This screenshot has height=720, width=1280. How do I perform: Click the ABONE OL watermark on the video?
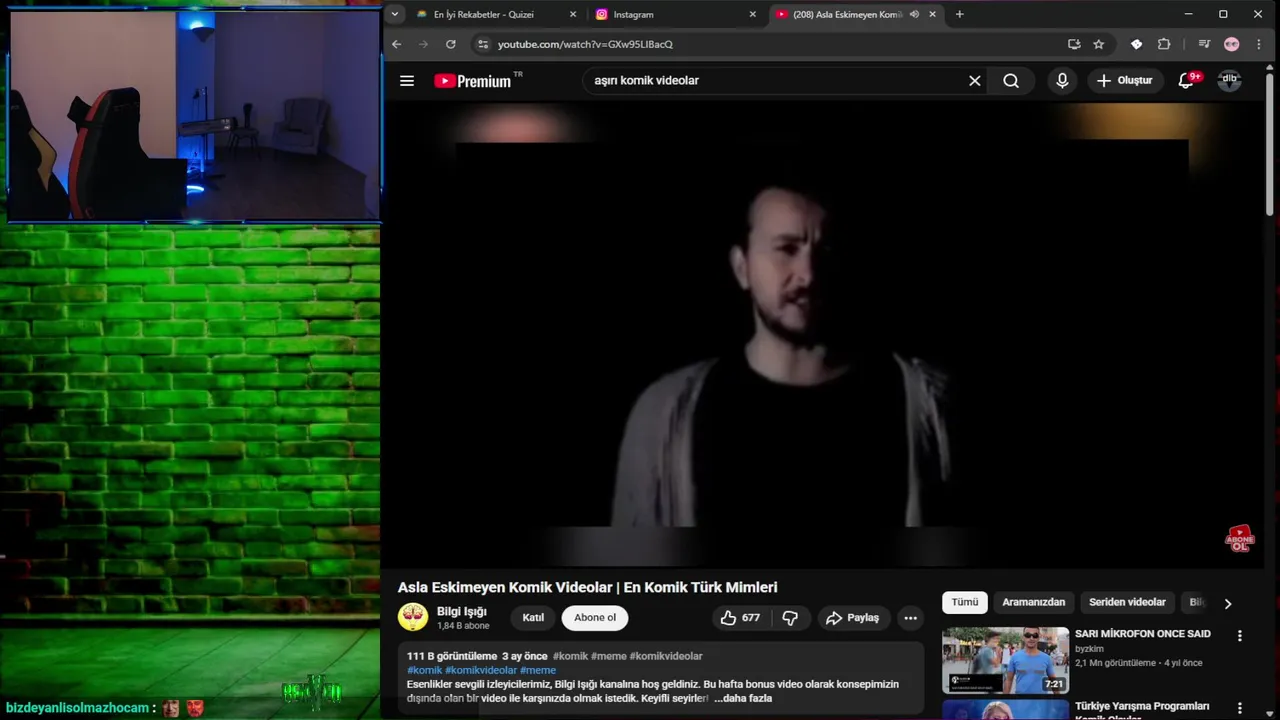click(x=1240, y=539)
